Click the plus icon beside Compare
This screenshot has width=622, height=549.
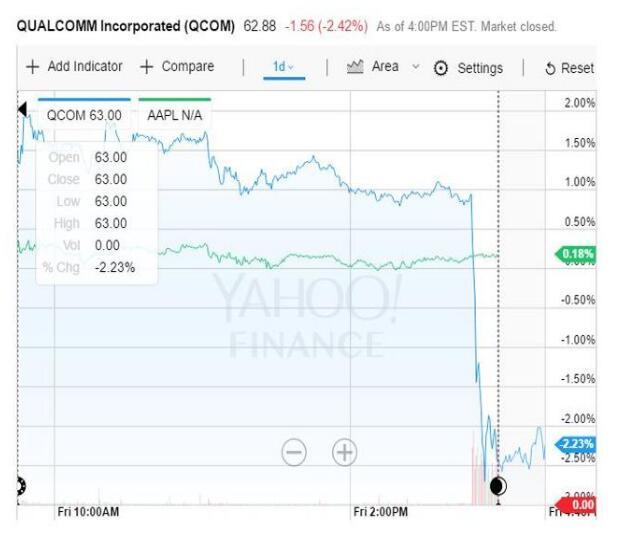point(146,67)
